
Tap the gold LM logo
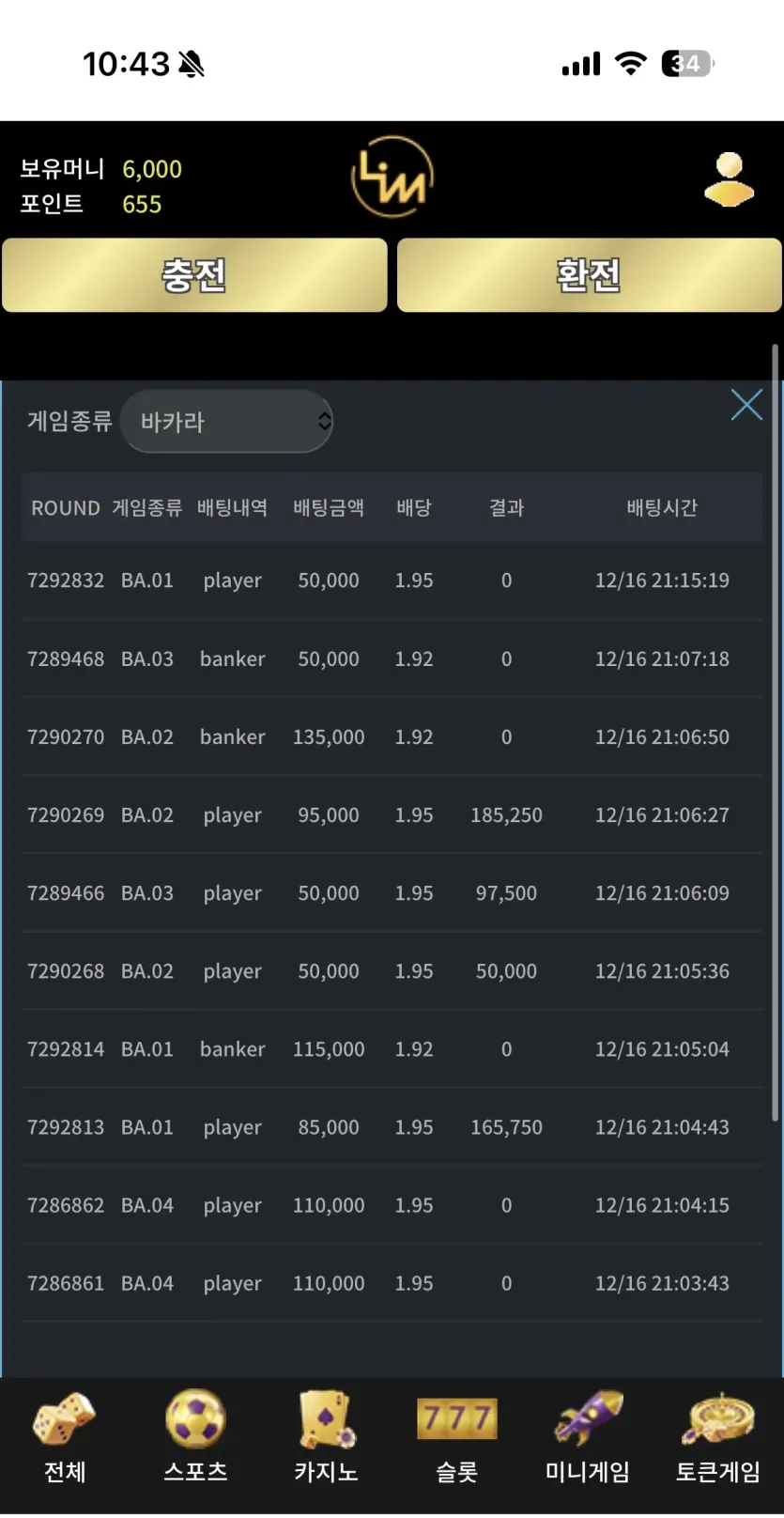(x=392, y=177)
